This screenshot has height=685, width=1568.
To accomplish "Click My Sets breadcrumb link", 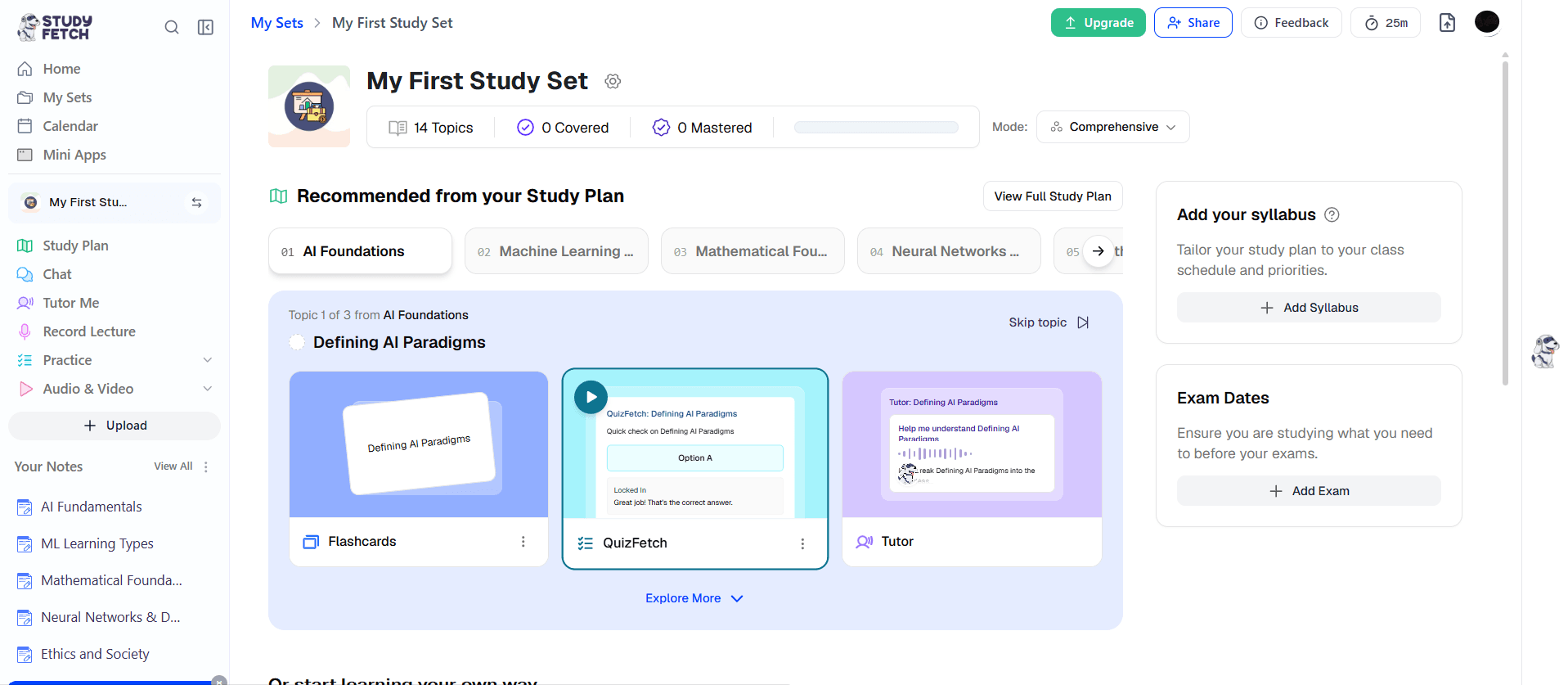I will (276, 23).
